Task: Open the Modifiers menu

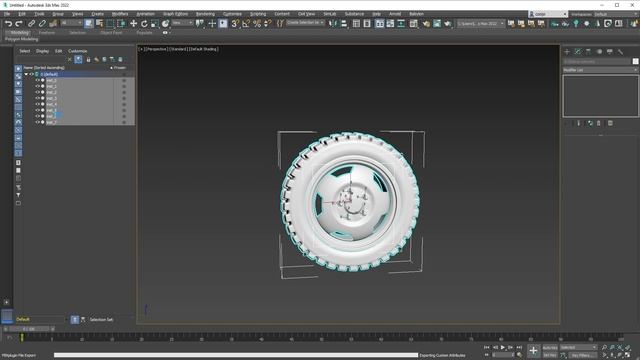Action: [x=120, y=14]
